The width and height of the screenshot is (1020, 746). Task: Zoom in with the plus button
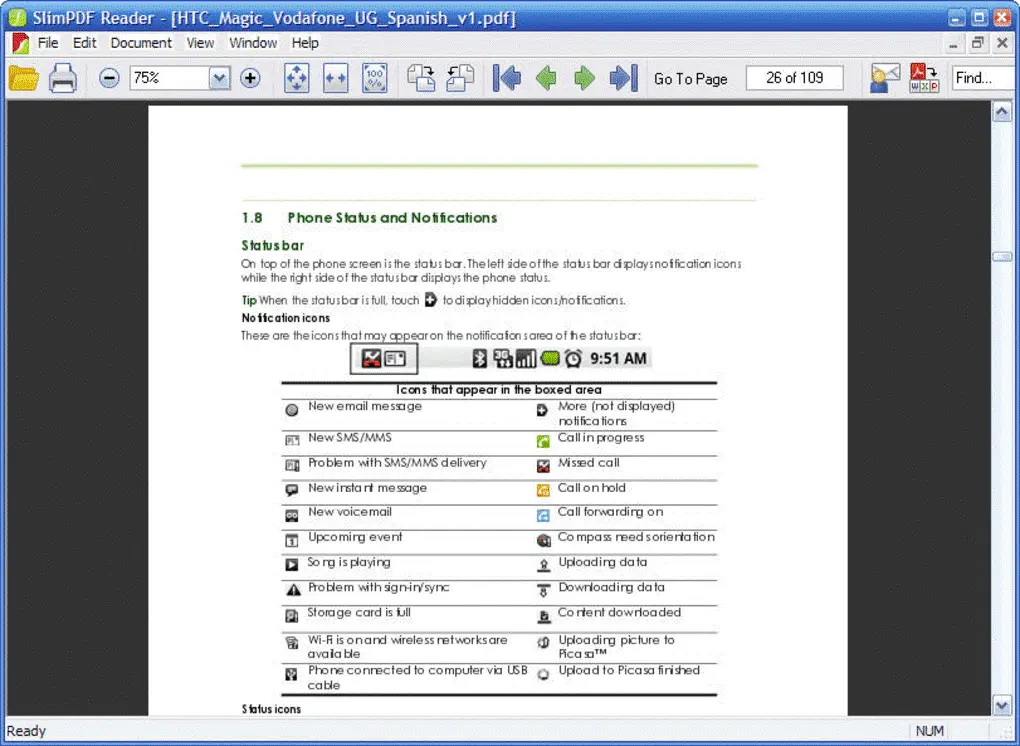point(250,78)
